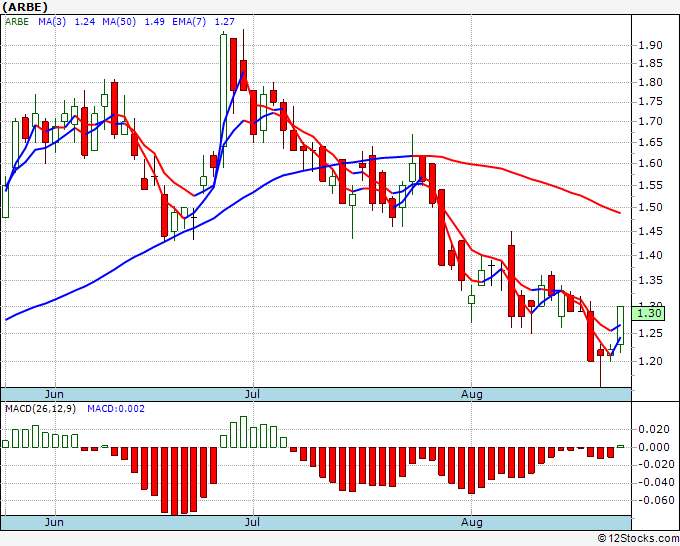Image resolution: width=680 pixels, height=546 pixels.
Task: Click the MACD(26,12,9) indicator label
Action: coord(40,409)
